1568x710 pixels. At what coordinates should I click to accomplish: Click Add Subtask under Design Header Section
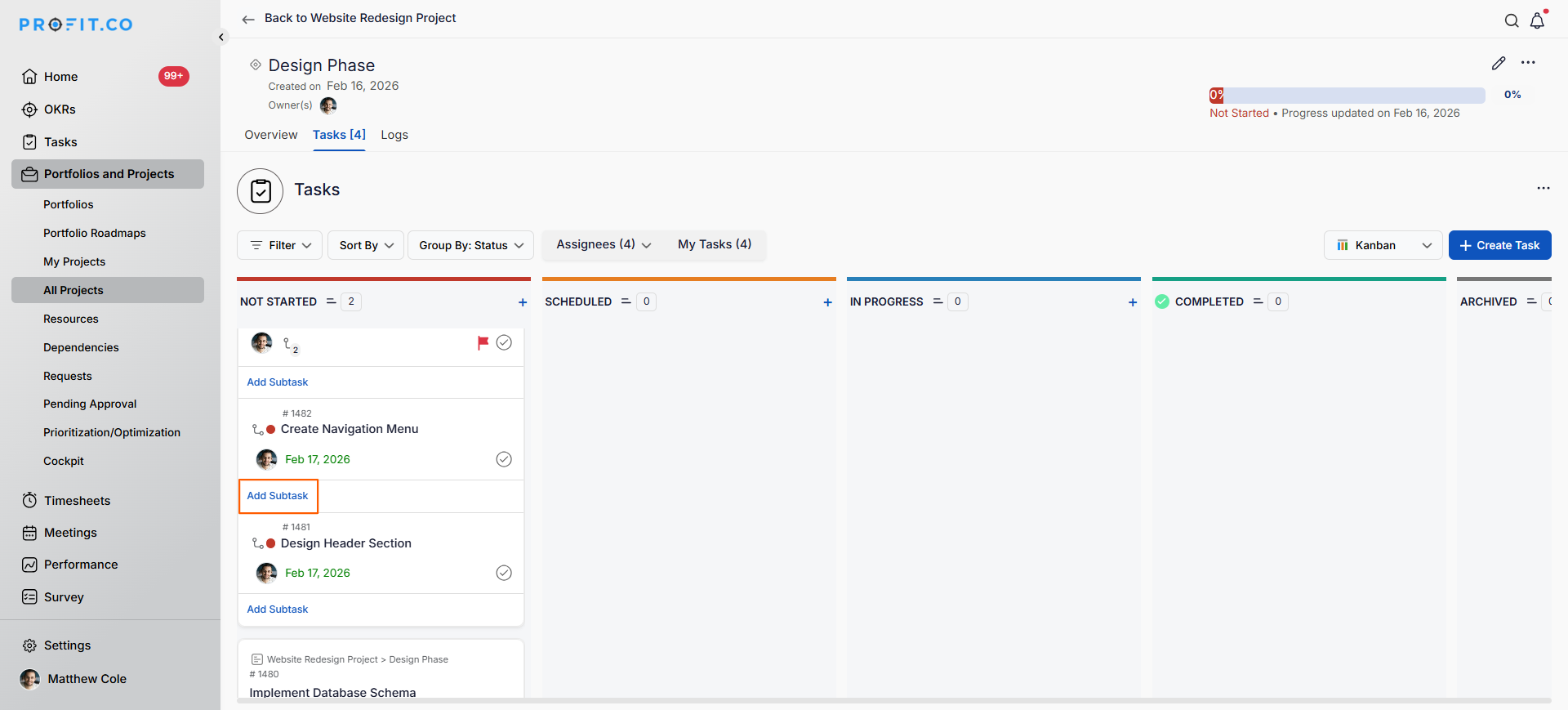coord(278,610)
